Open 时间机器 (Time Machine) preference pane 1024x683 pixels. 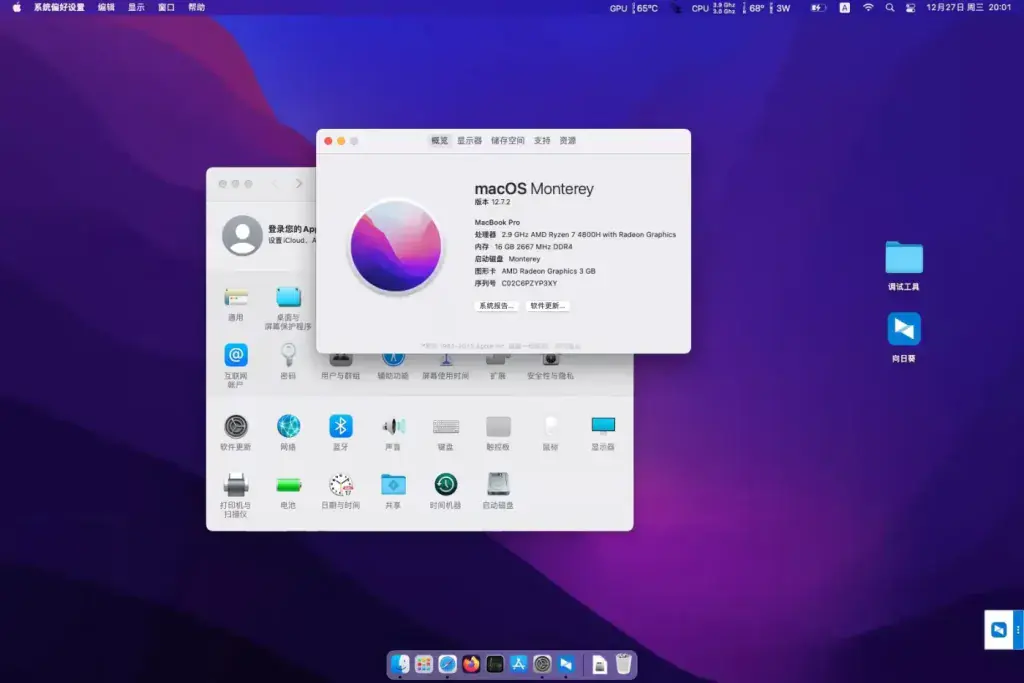445,491
